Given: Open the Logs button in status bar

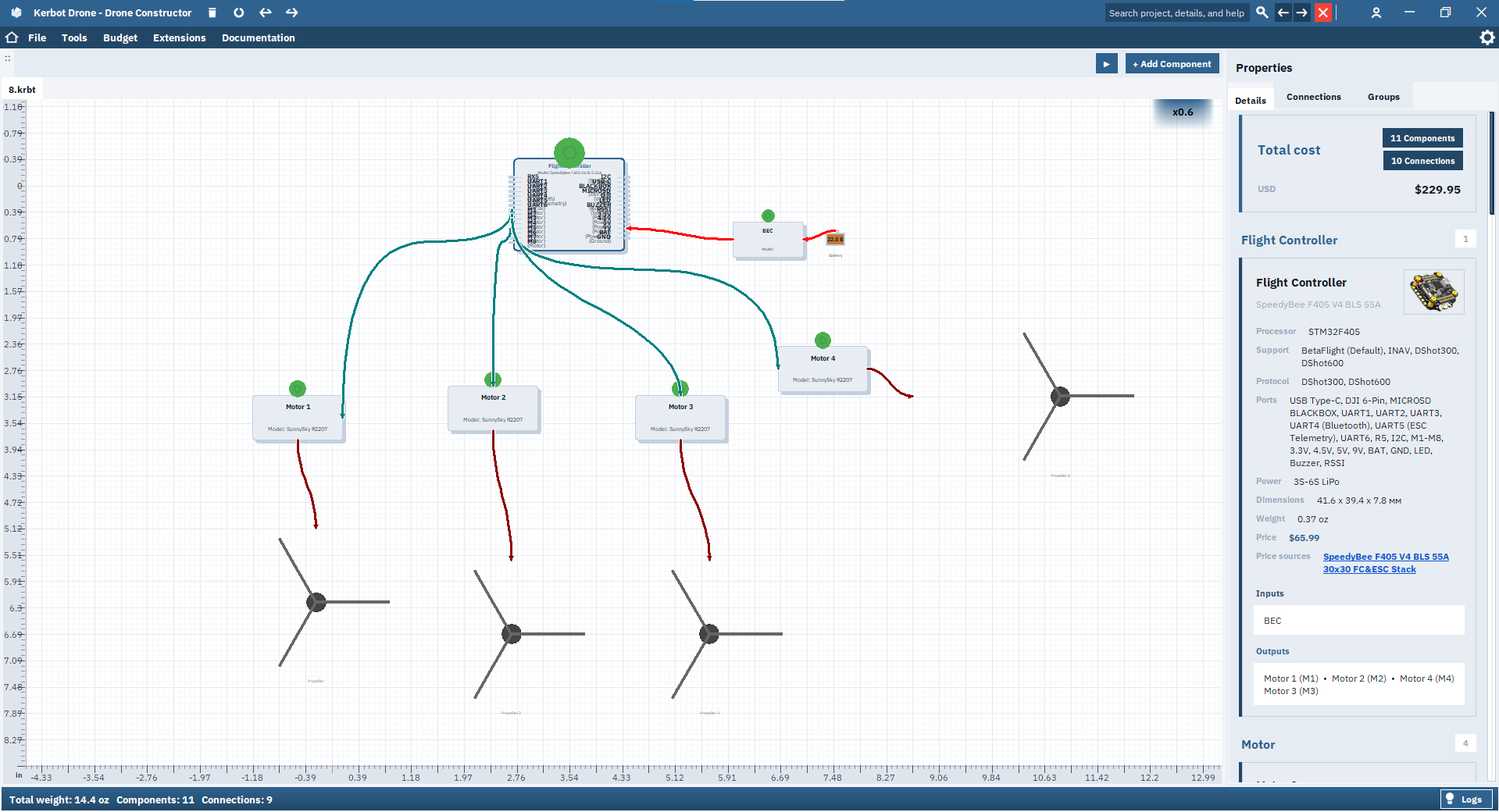Looking at the screenshot, I should click(x=1465, y=799).
